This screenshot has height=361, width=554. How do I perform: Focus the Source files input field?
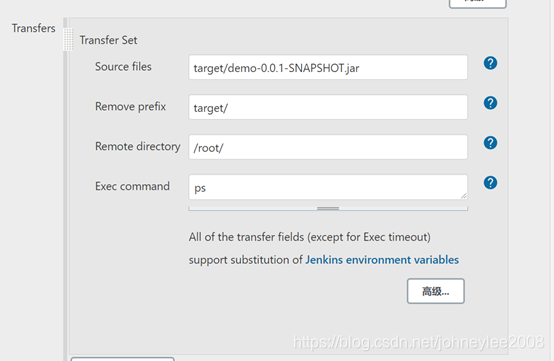click(x=328, y=67)
